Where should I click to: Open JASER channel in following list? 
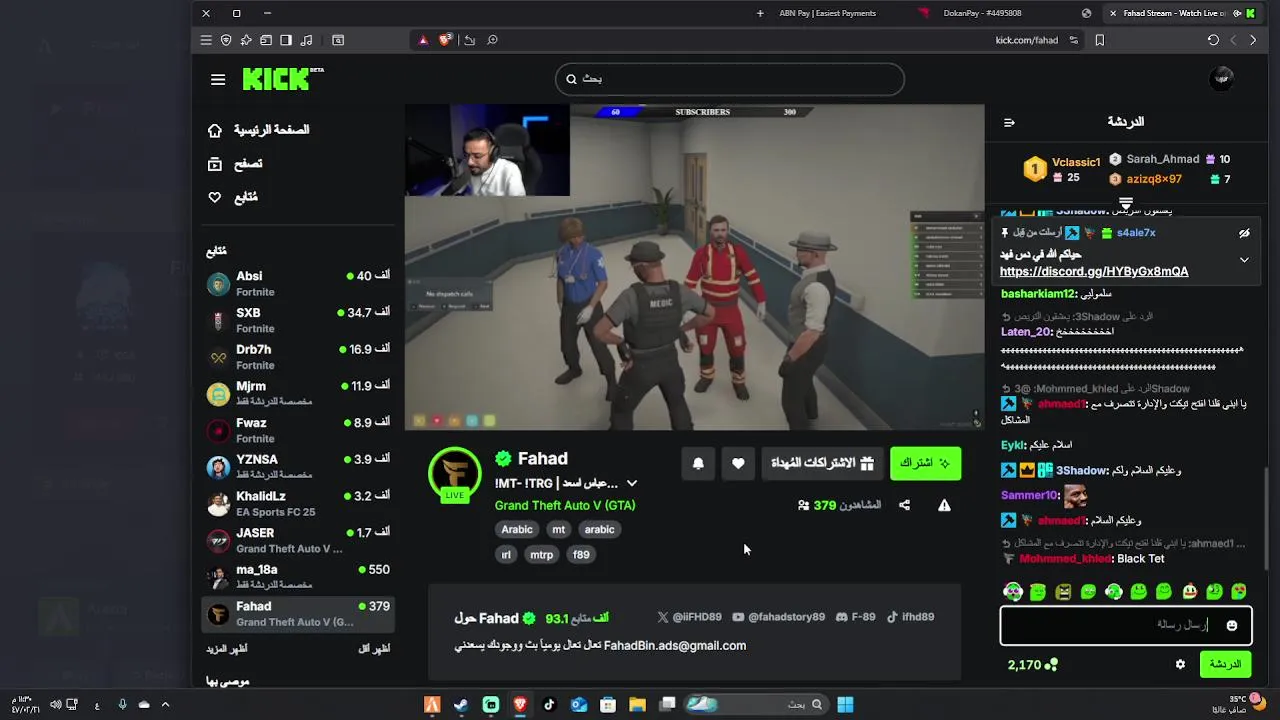298,540
